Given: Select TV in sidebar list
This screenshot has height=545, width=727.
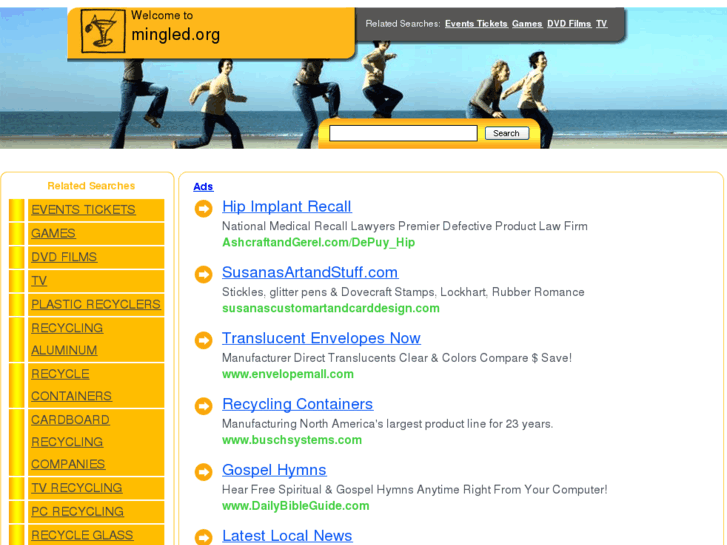Looking at the screenshot, I should (x=39, y=281).
